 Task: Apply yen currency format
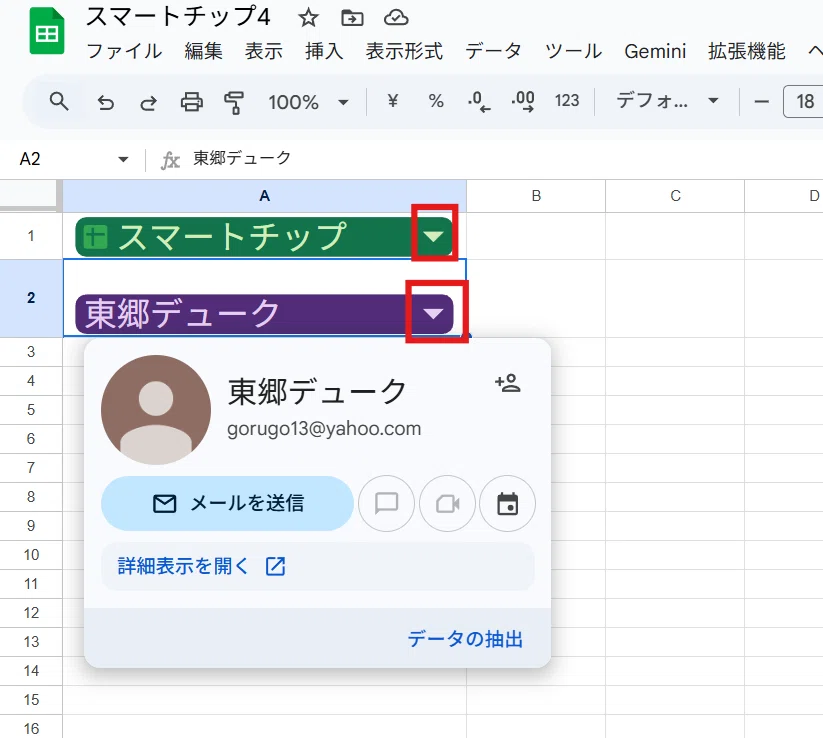(393, 101)
